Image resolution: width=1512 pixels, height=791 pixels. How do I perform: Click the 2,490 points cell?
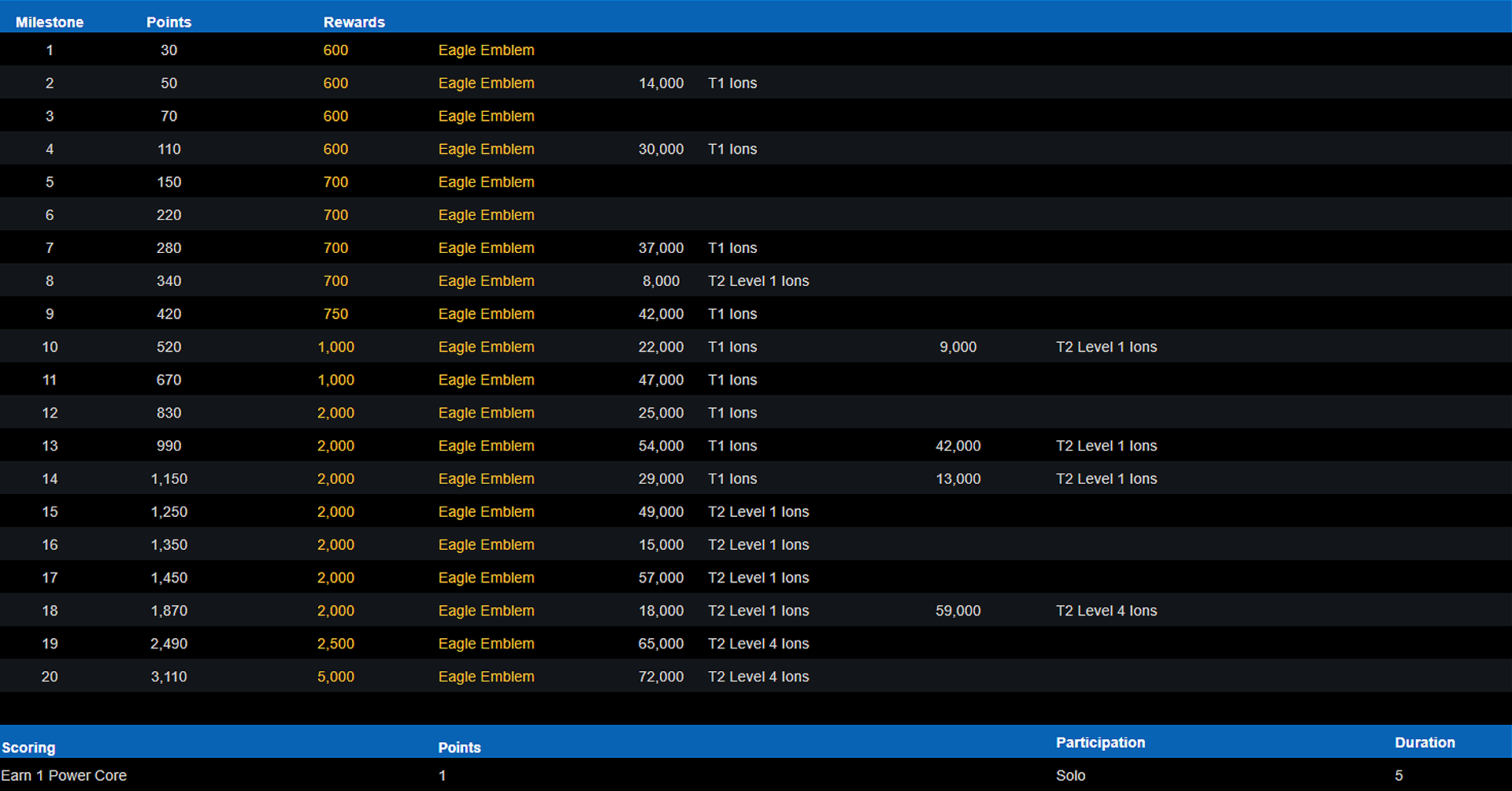[169, 644]
